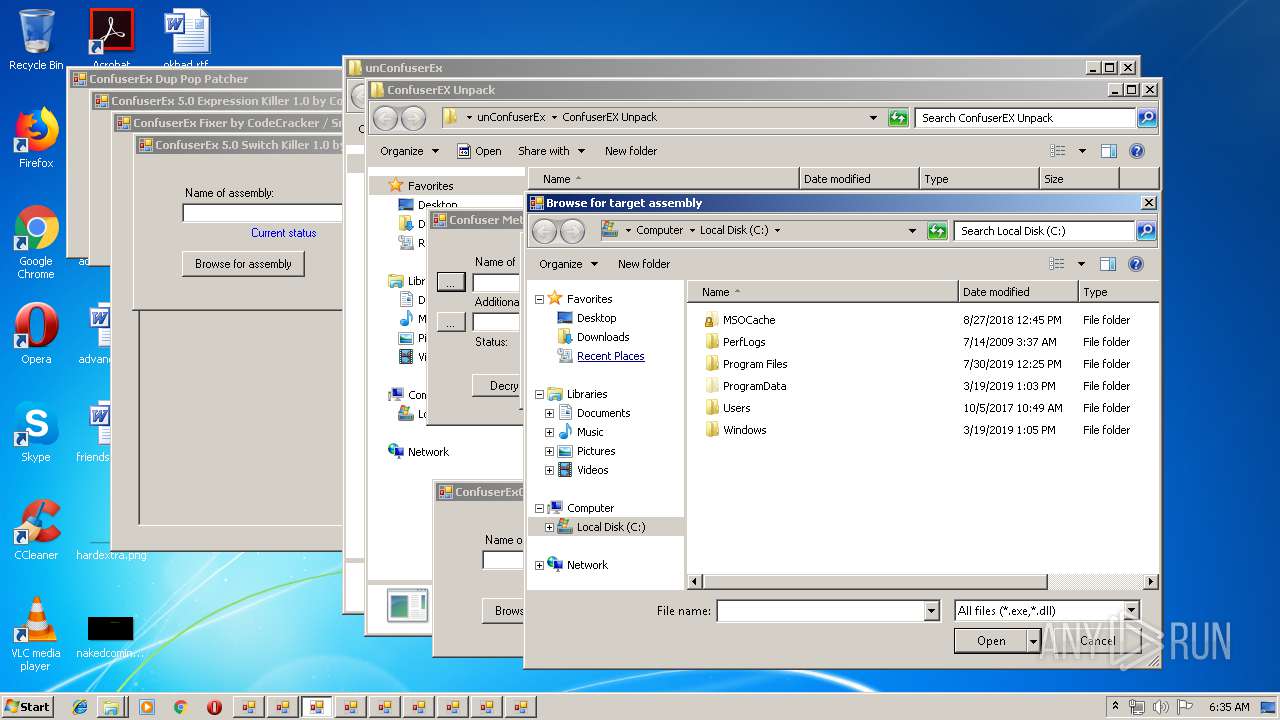The width and height of the screenshot is (1280, 720).
Task: Expand Pictures library node
Action: pos(549,451)
